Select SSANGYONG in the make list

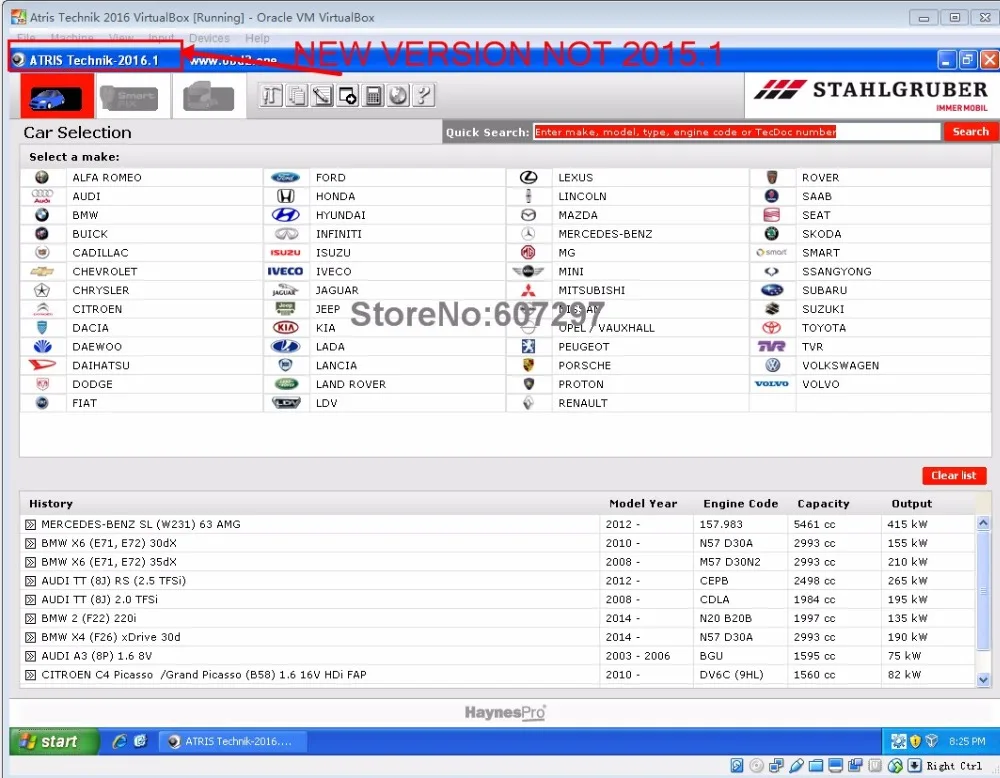pos(837,272)
